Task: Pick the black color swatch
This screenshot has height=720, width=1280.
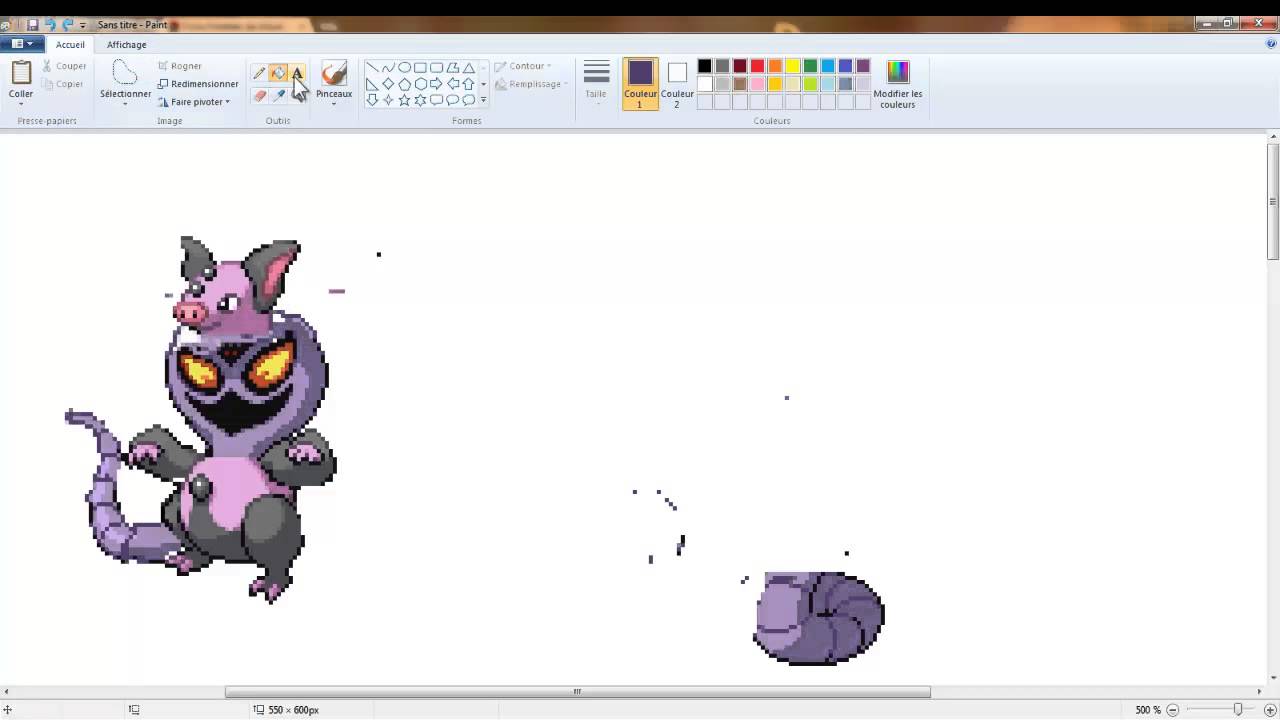Action: pos(704,66)
